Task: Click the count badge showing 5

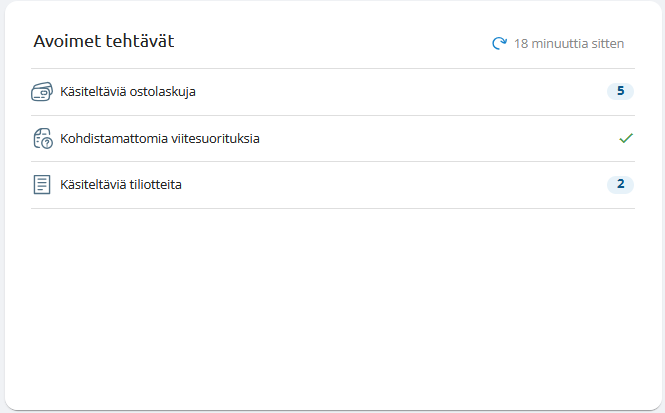Action: click(x=620, y=91)
